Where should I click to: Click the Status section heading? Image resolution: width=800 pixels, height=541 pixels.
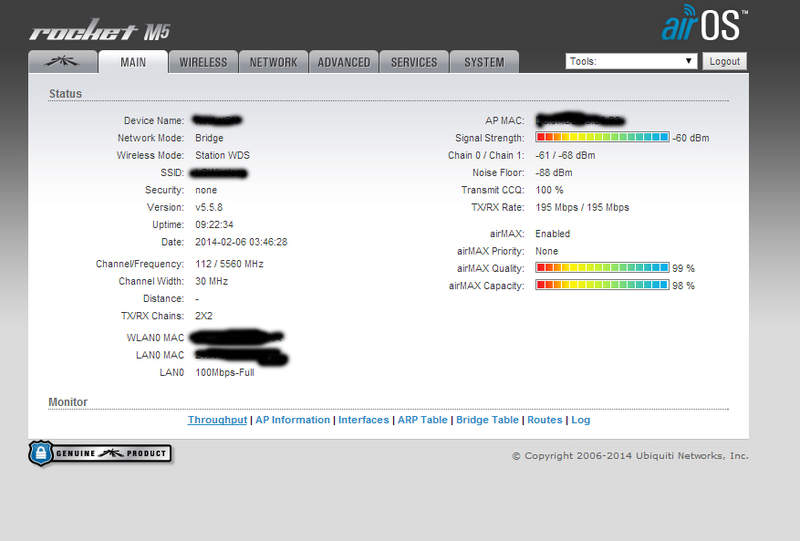65,94
